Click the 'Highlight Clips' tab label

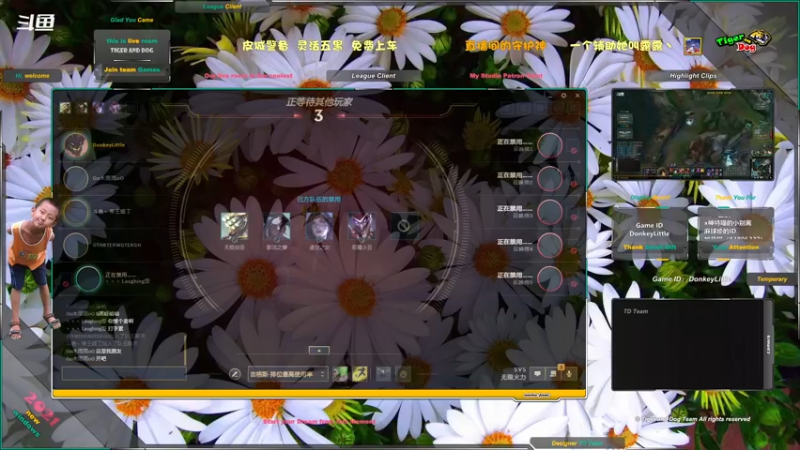point(693,76)
